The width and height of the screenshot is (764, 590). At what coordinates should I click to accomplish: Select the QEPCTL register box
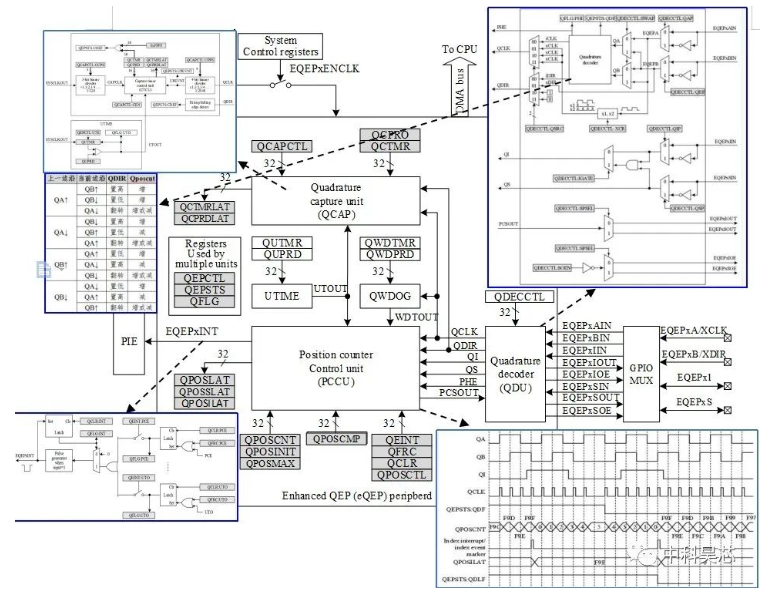pos(205,278)
